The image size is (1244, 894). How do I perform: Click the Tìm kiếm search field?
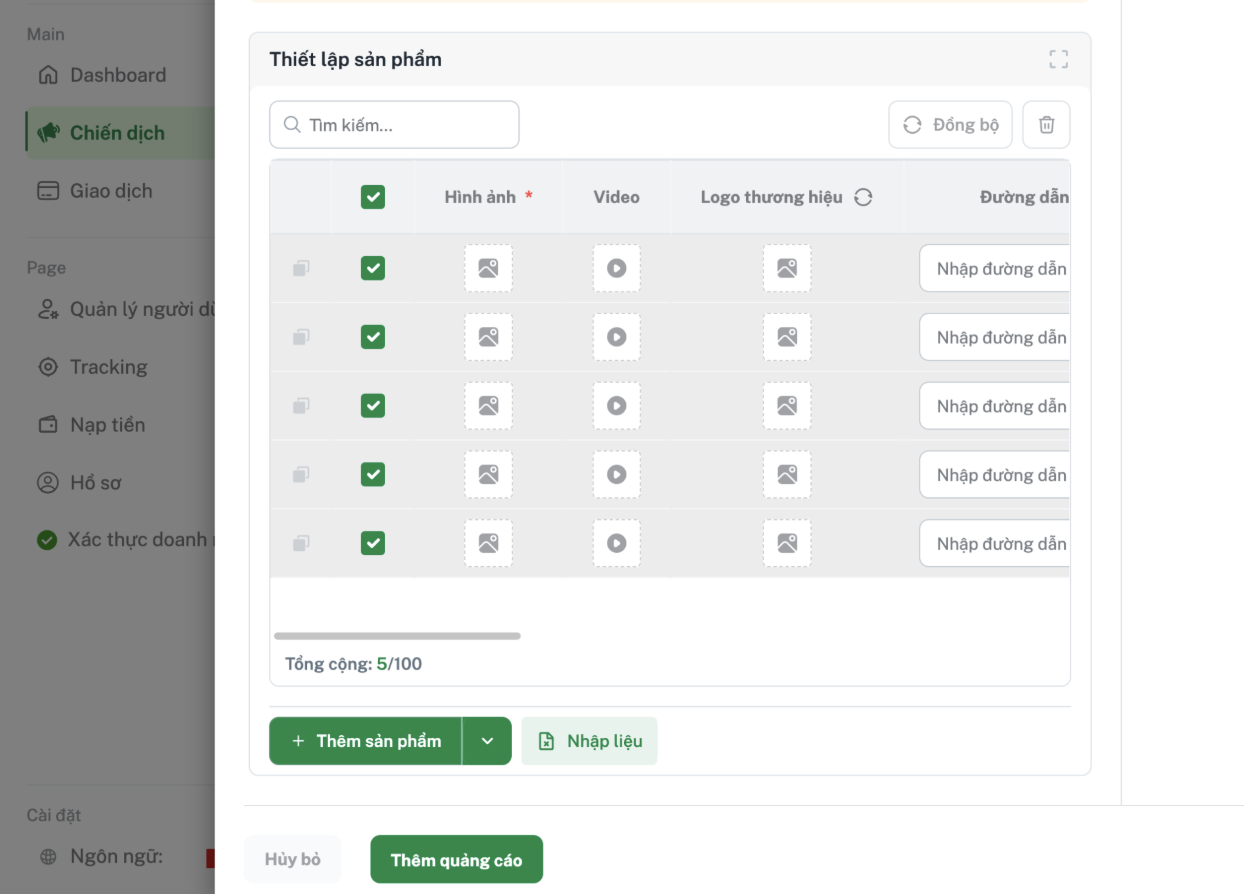pyautogui.click(x=394, y=125)
